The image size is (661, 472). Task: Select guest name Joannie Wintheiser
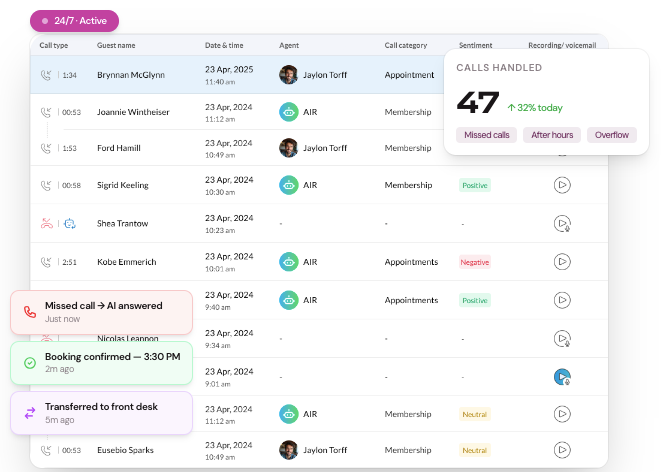(x=133, y=112)
